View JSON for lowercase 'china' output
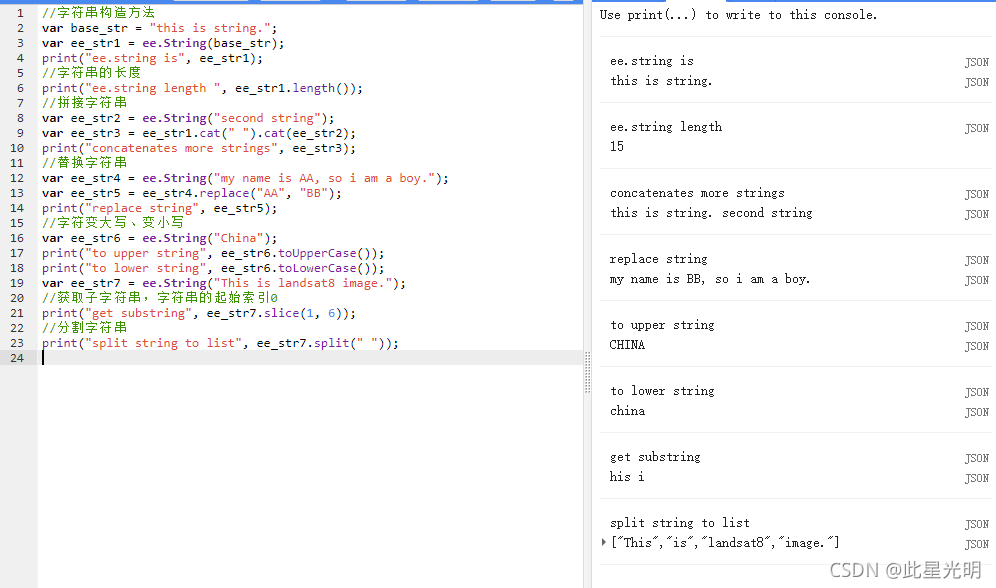The height and width of the screenshot is (588, 996). point(976,413)
